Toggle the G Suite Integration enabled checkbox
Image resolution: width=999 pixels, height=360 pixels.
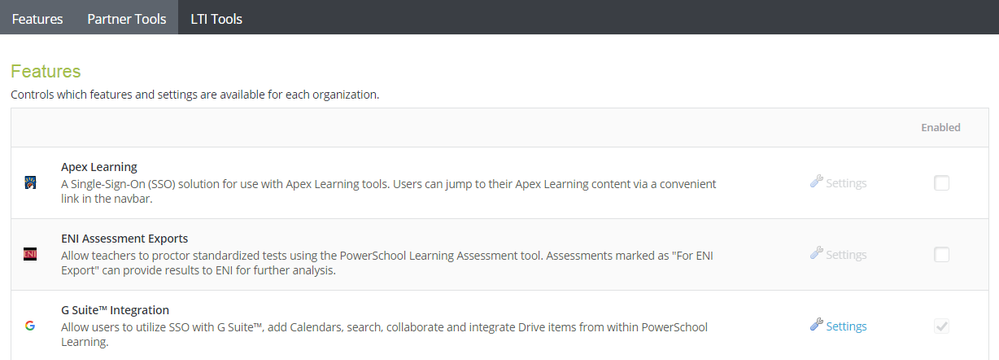941,326
